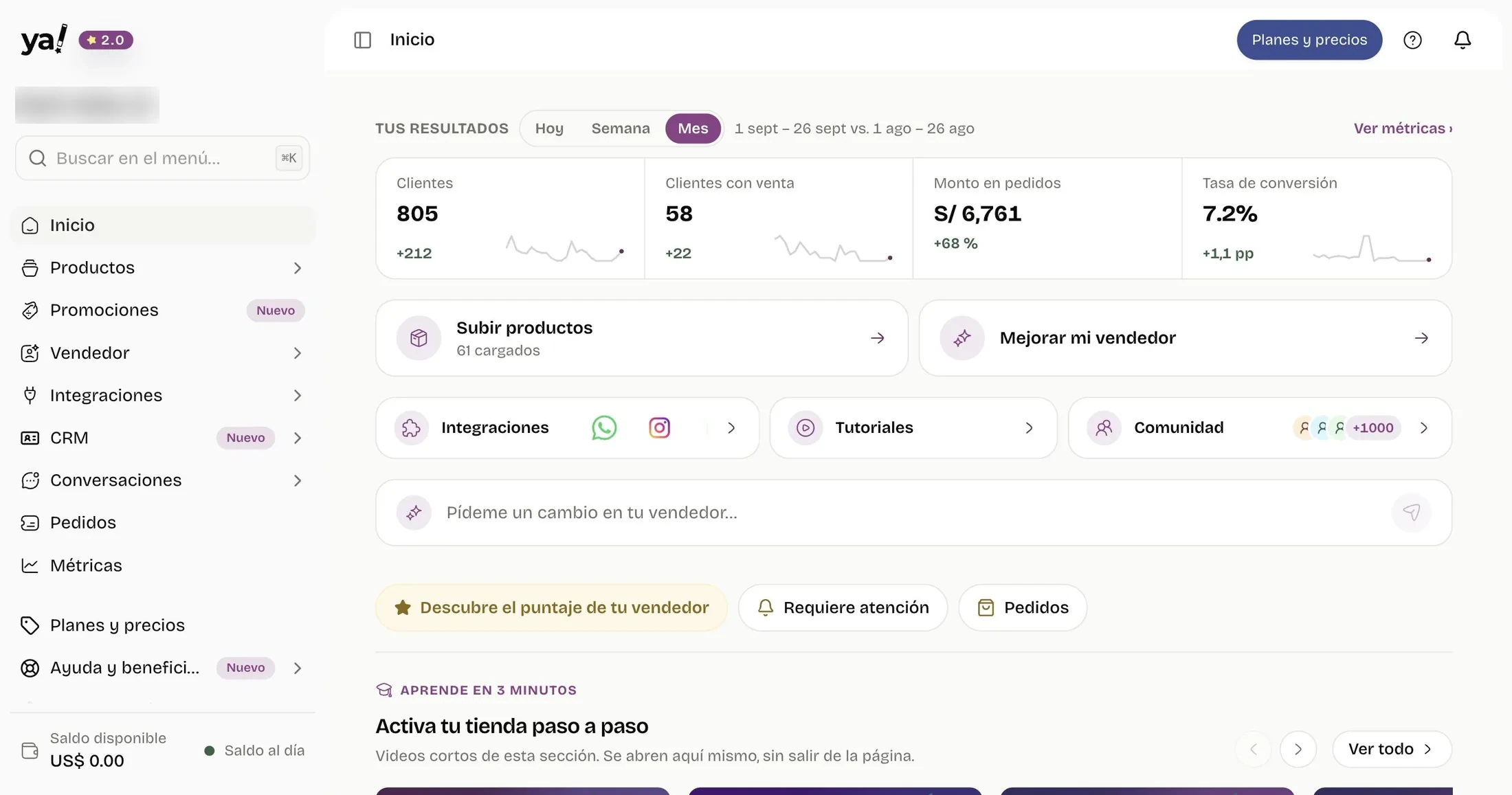Click the Tutoriales play icon
The image size is (1512, 795).
805,427
